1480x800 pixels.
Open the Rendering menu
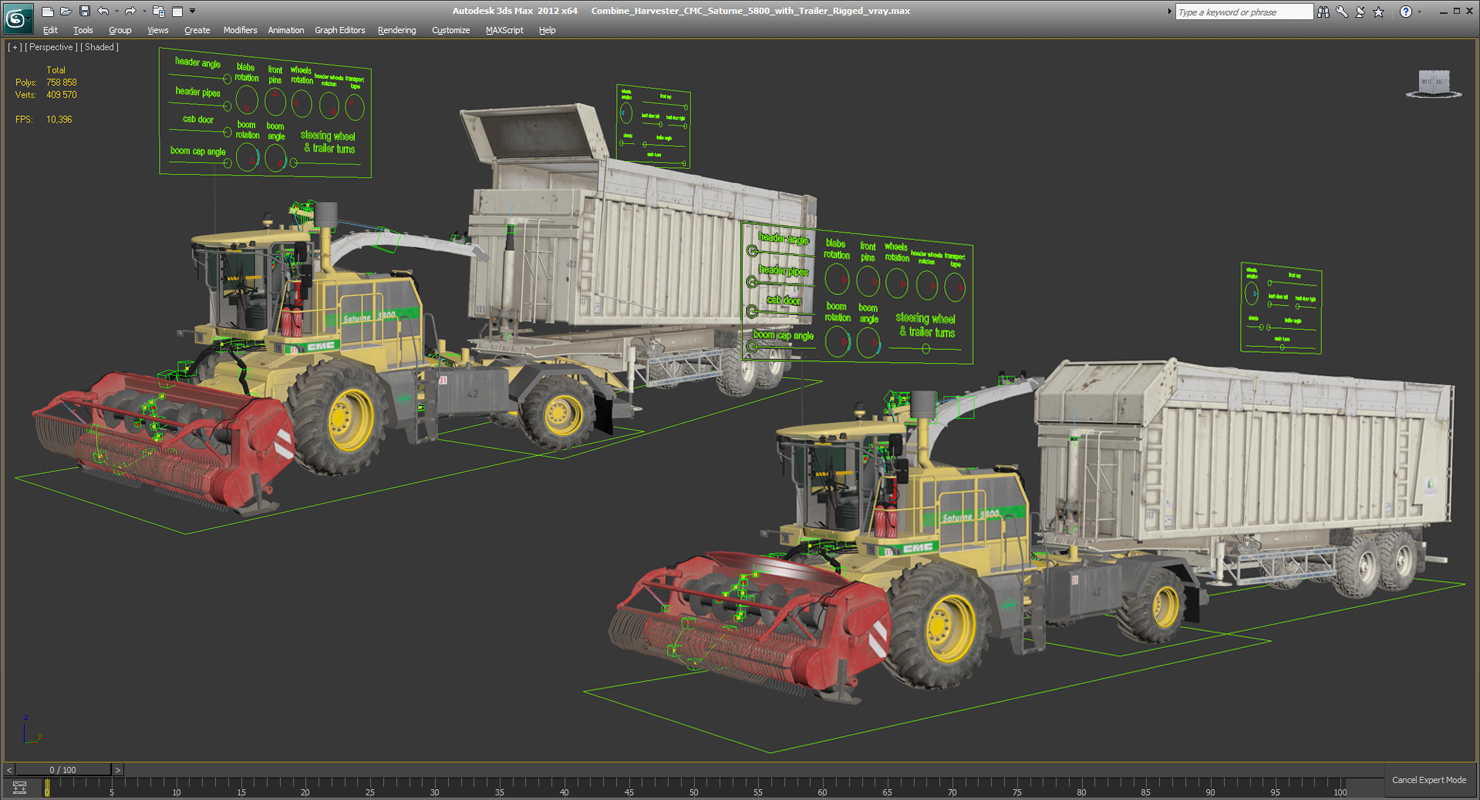[397, 30]
